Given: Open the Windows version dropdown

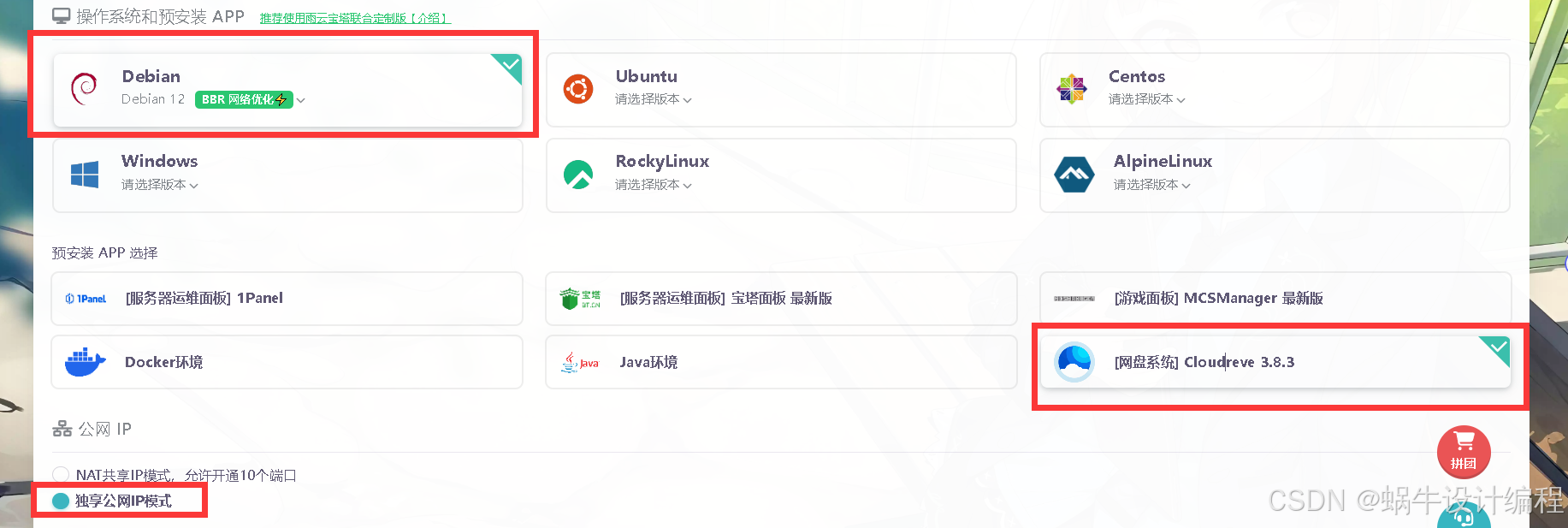Looking at the screenshot, I should (160, 185).
